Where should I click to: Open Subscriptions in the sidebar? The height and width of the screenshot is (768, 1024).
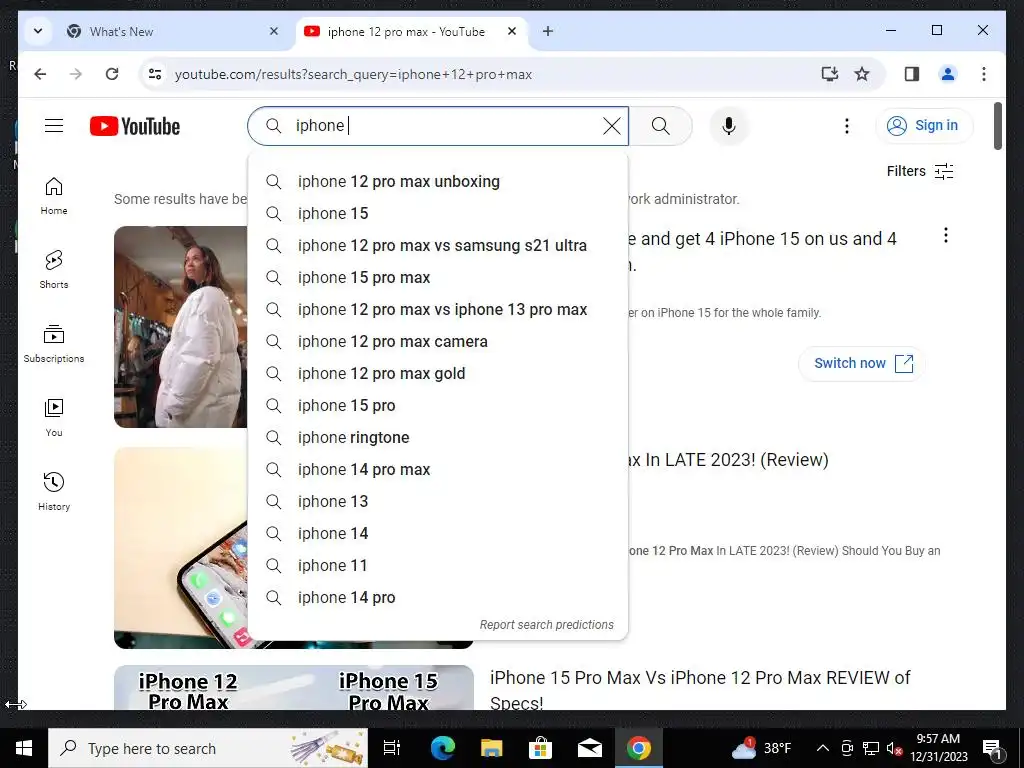point(54,344)
